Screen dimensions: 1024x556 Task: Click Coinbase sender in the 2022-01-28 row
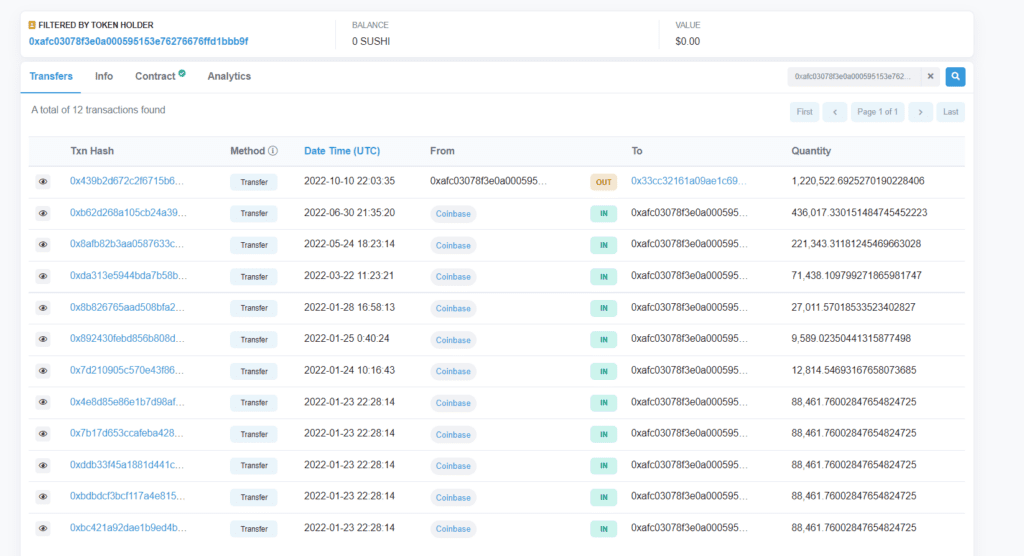[453, 308]
